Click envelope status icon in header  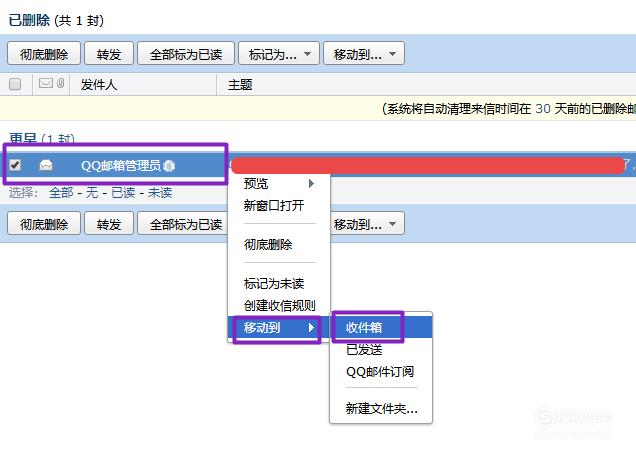coord(46,83)
